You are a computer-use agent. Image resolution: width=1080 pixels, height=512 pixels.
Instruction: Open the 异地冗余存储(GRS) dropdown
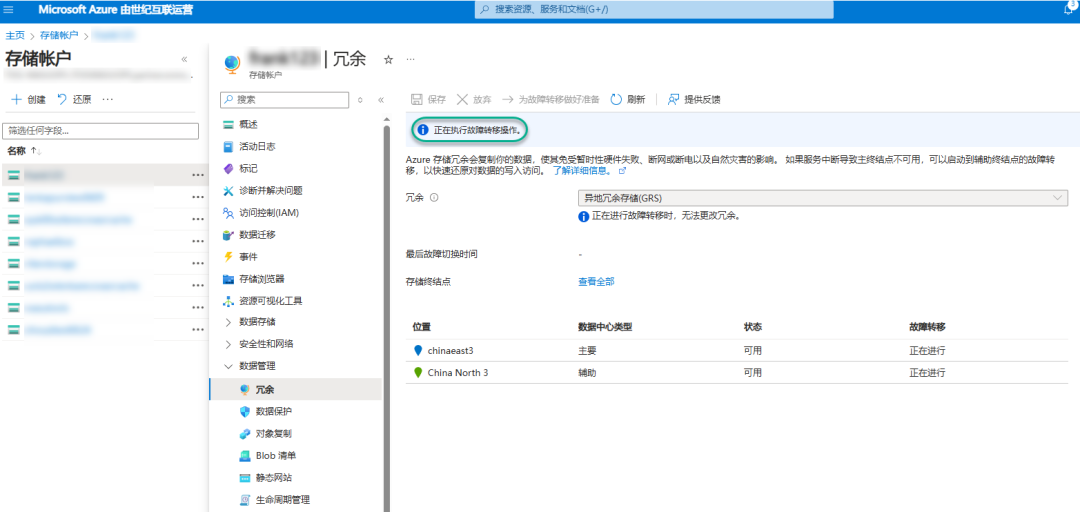coord(823,198)
